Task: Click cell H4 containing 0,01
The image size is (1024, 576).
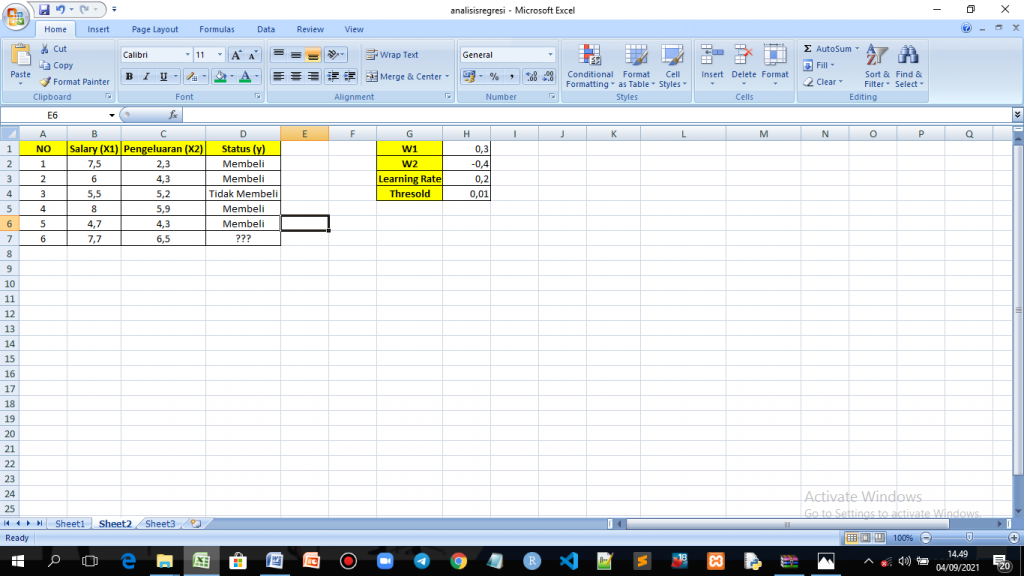Action: pos(466,193)
